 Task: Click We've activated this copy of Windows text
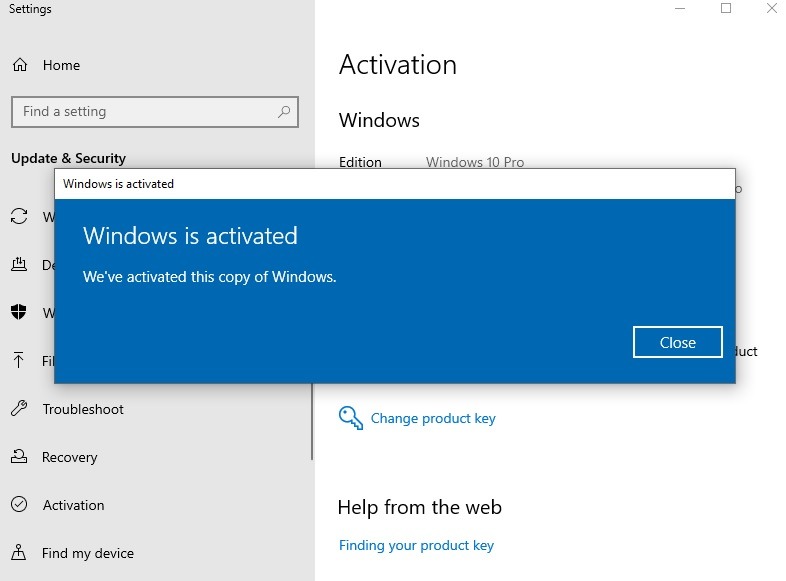(x=210, y=277)
